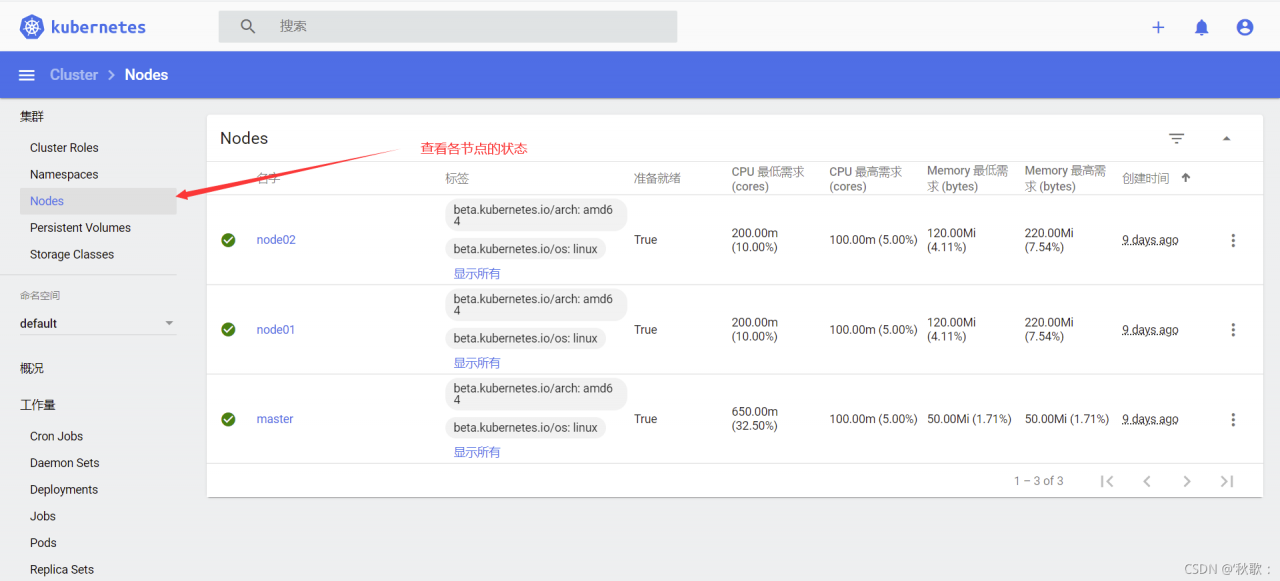Open the three-dot menu for node01
This screenshot has width=1280, height=581.
coord(1233,329)
